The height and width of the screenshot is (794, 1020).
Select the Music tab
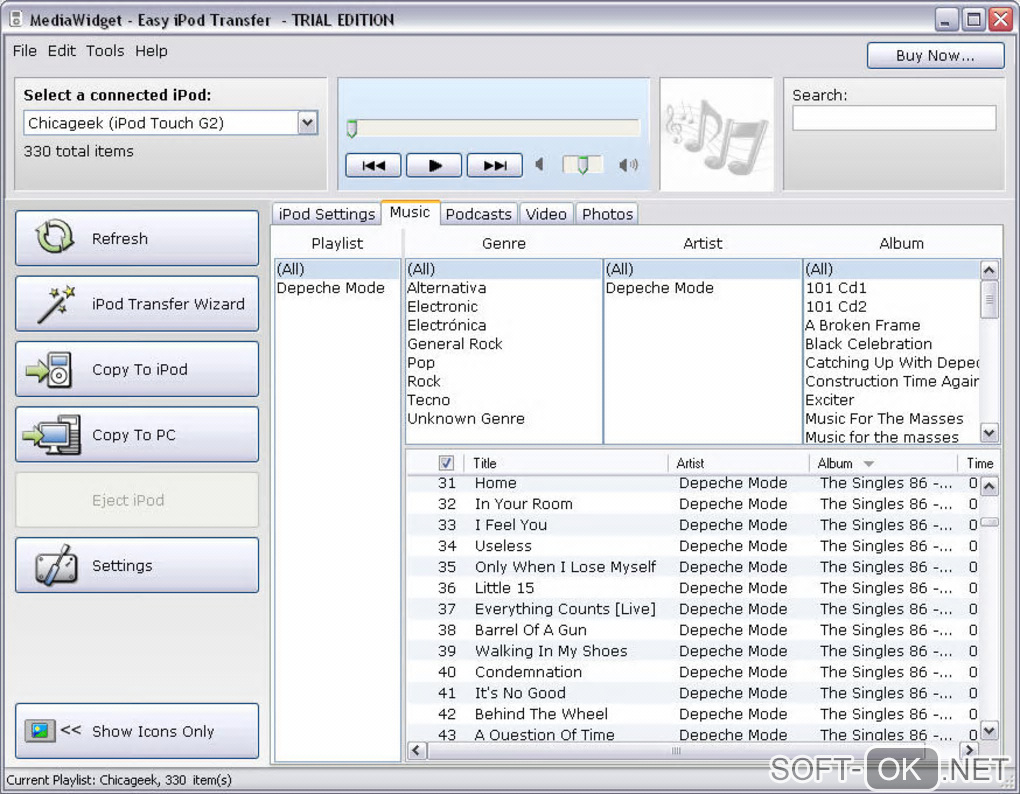(410, 212)
